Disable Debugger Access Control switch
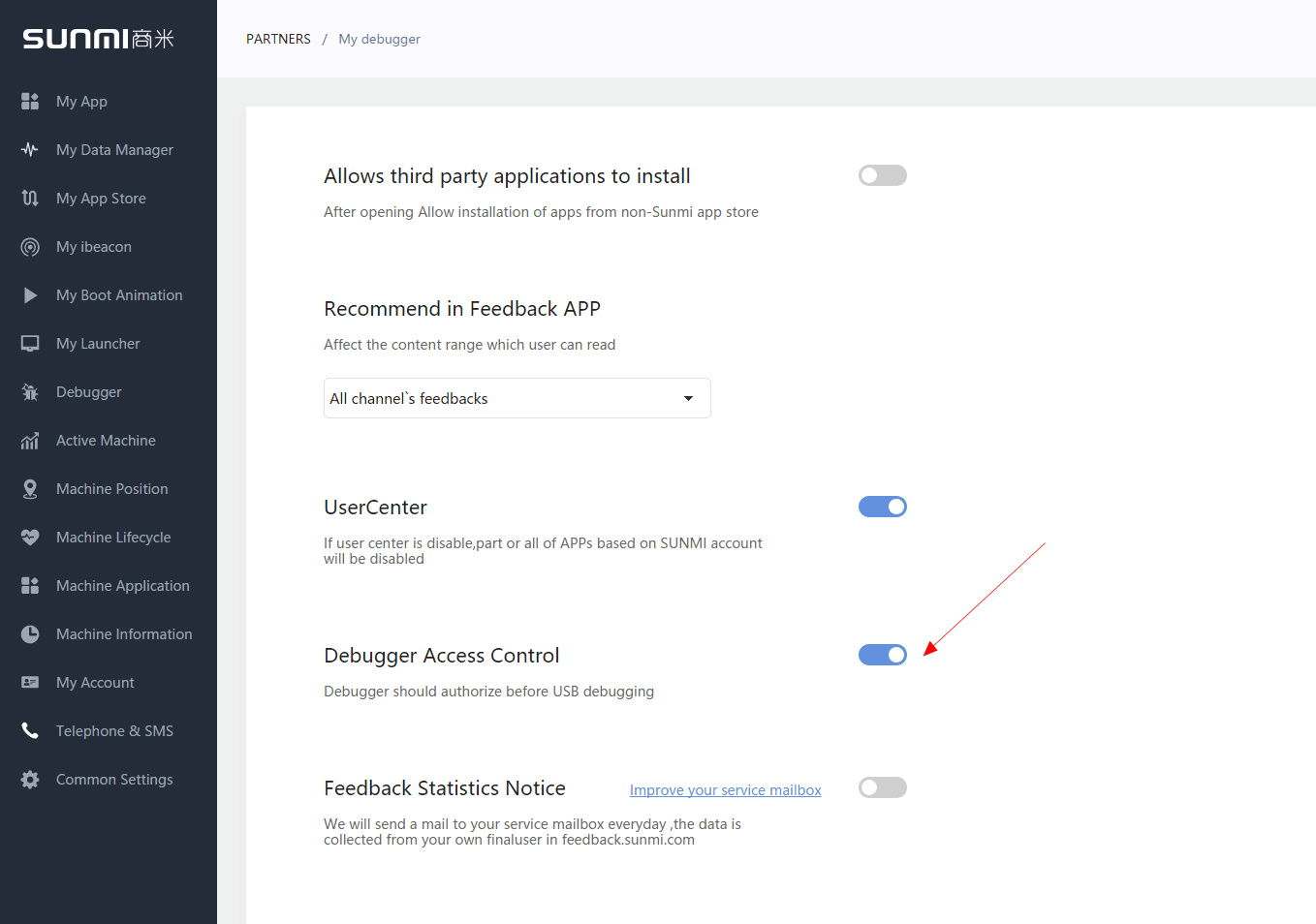 coord(883,655)
